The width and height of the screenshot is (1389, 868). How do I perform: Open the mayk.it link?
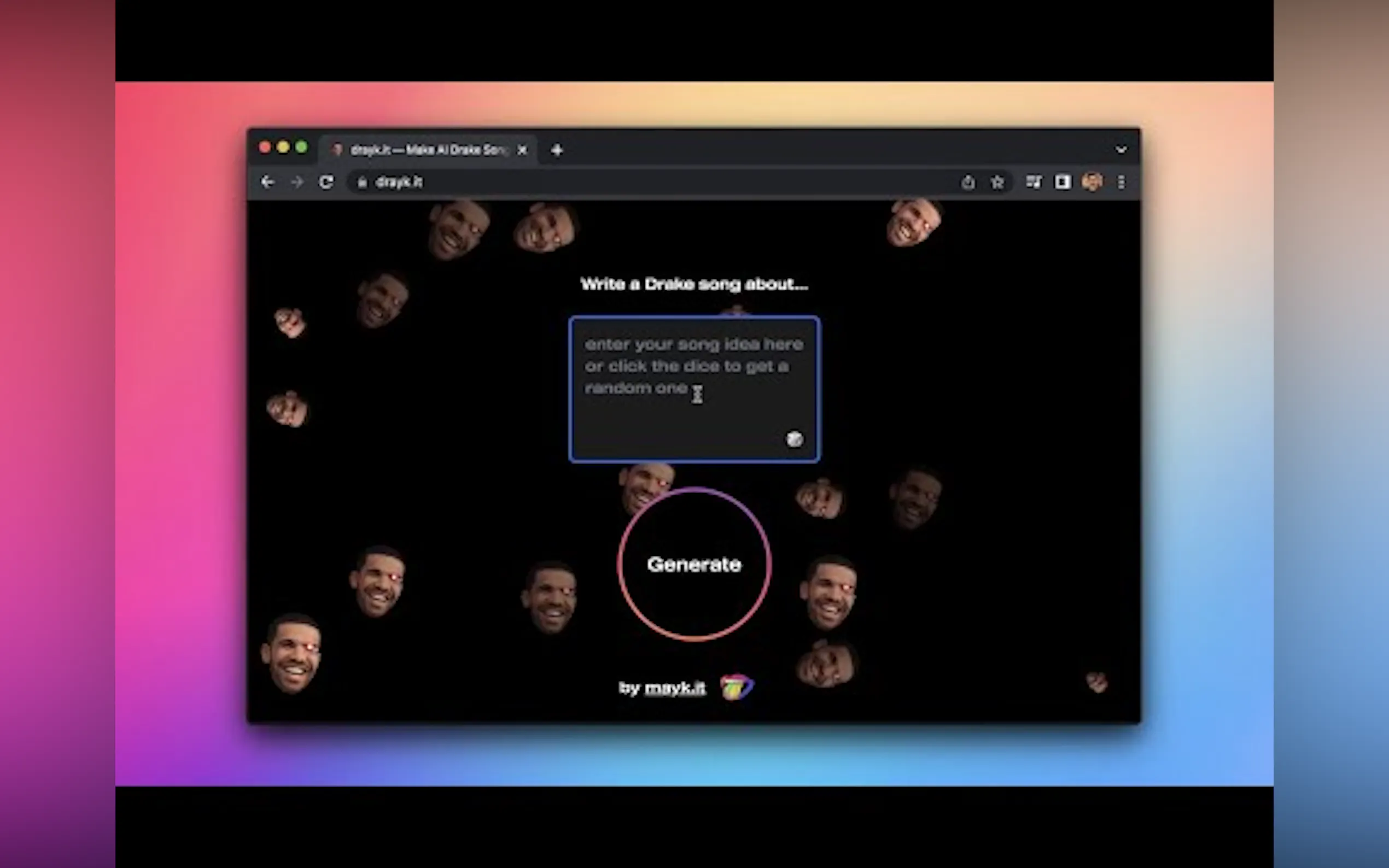tap(675, 688)
